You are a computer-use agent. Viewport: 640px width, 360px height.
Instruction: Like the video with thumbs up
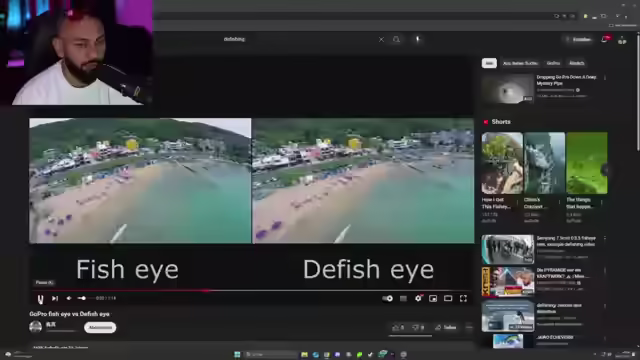(x=398, y=327)
